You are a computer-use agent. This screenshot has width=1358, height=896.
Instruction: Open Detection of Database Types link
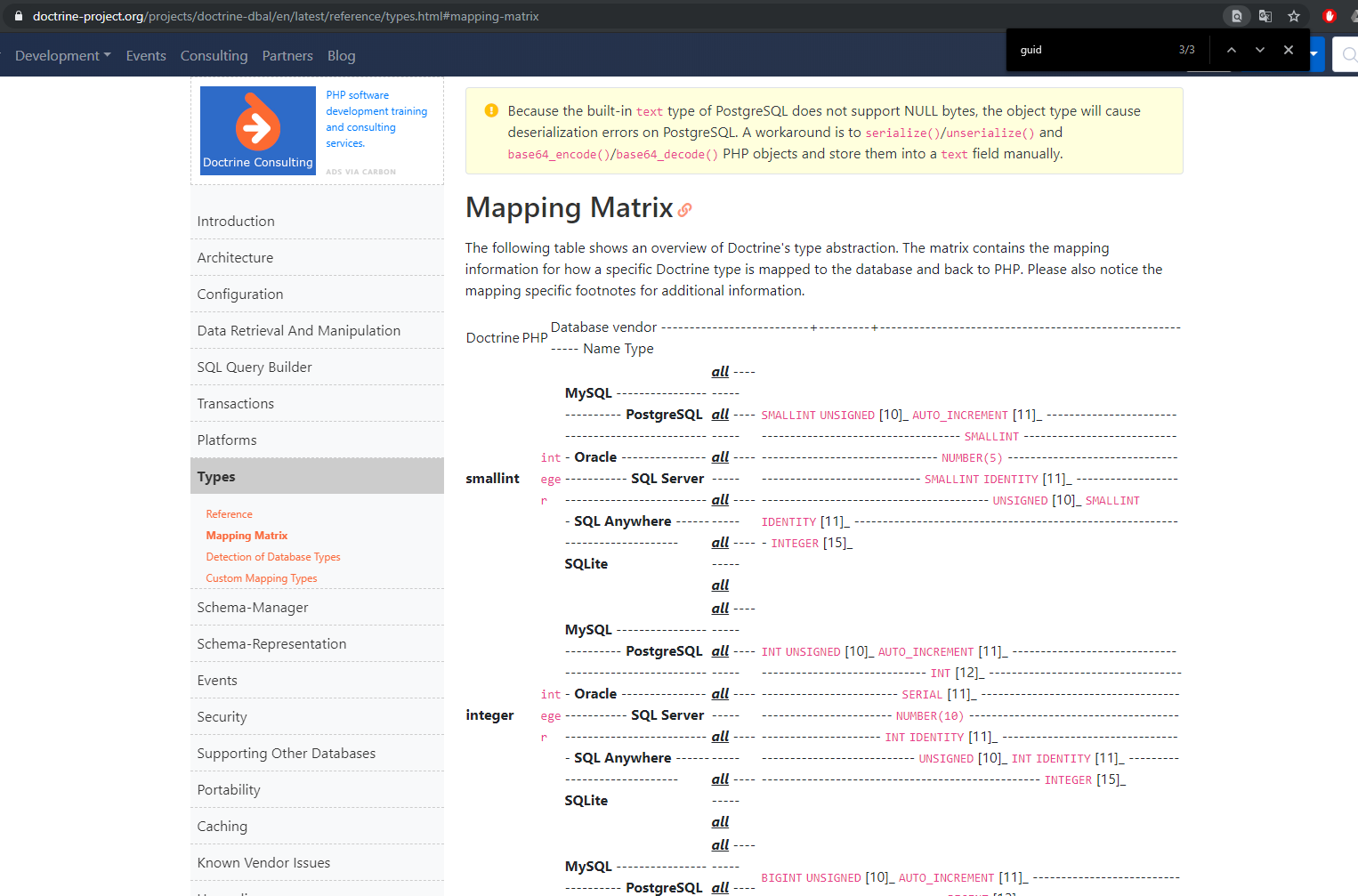(273, 557)
